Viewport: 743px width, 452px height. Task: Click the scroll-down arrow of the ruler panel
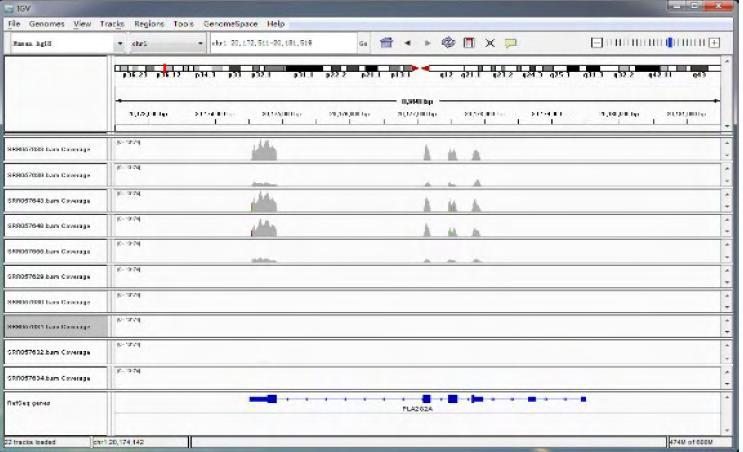click(727, 127)
